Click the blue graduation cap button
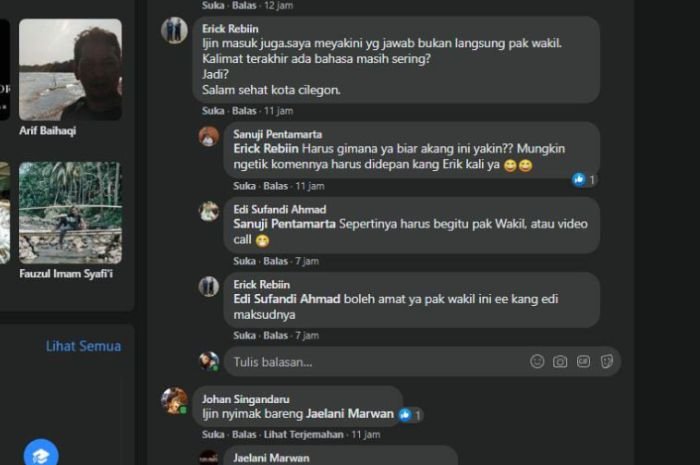The width and height of the screenshot is (700, 465). pos(41,453)
